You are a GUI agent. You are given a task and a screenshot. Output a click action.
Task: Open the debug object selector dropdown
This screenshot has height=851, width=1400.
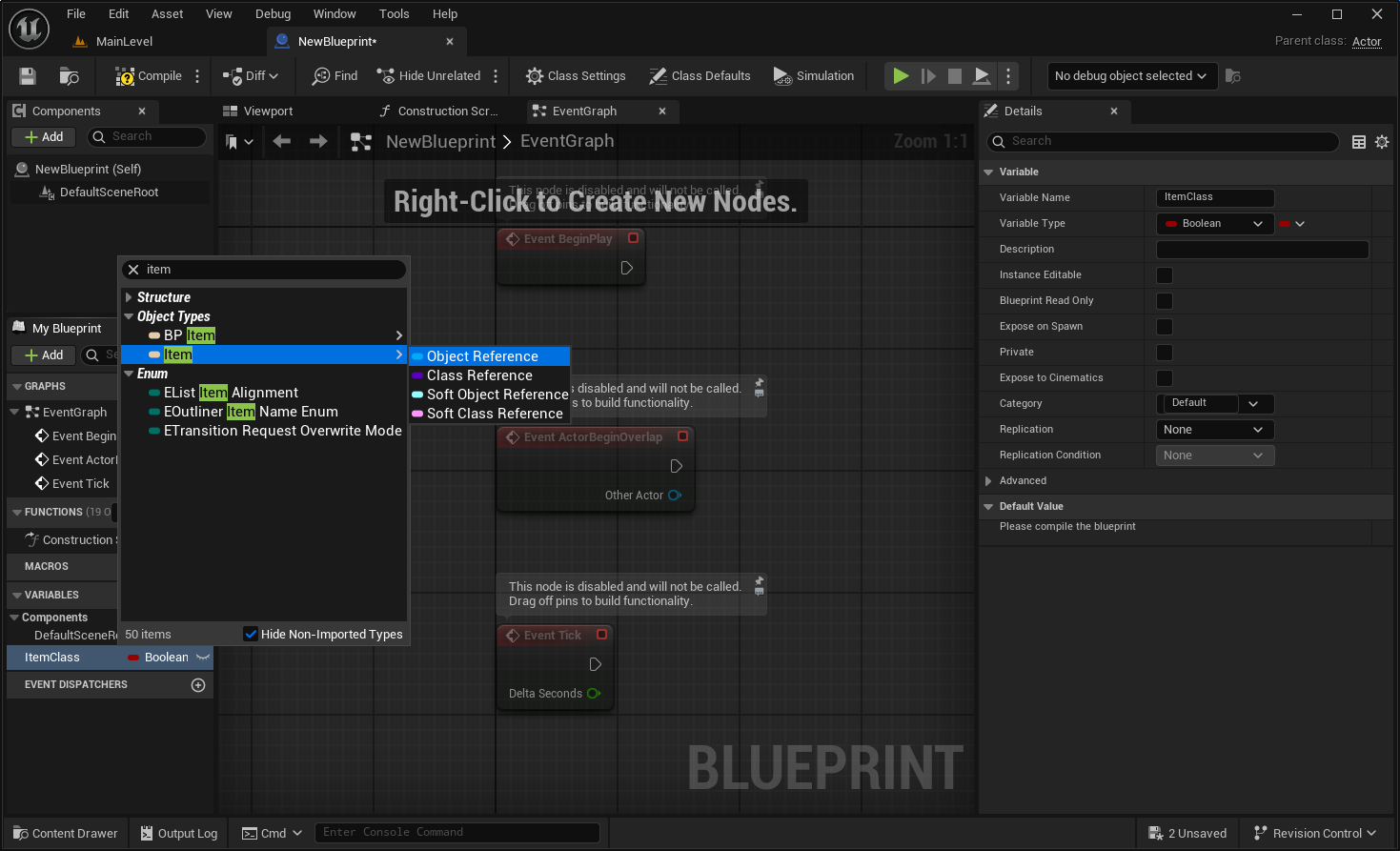[1131, 76]
